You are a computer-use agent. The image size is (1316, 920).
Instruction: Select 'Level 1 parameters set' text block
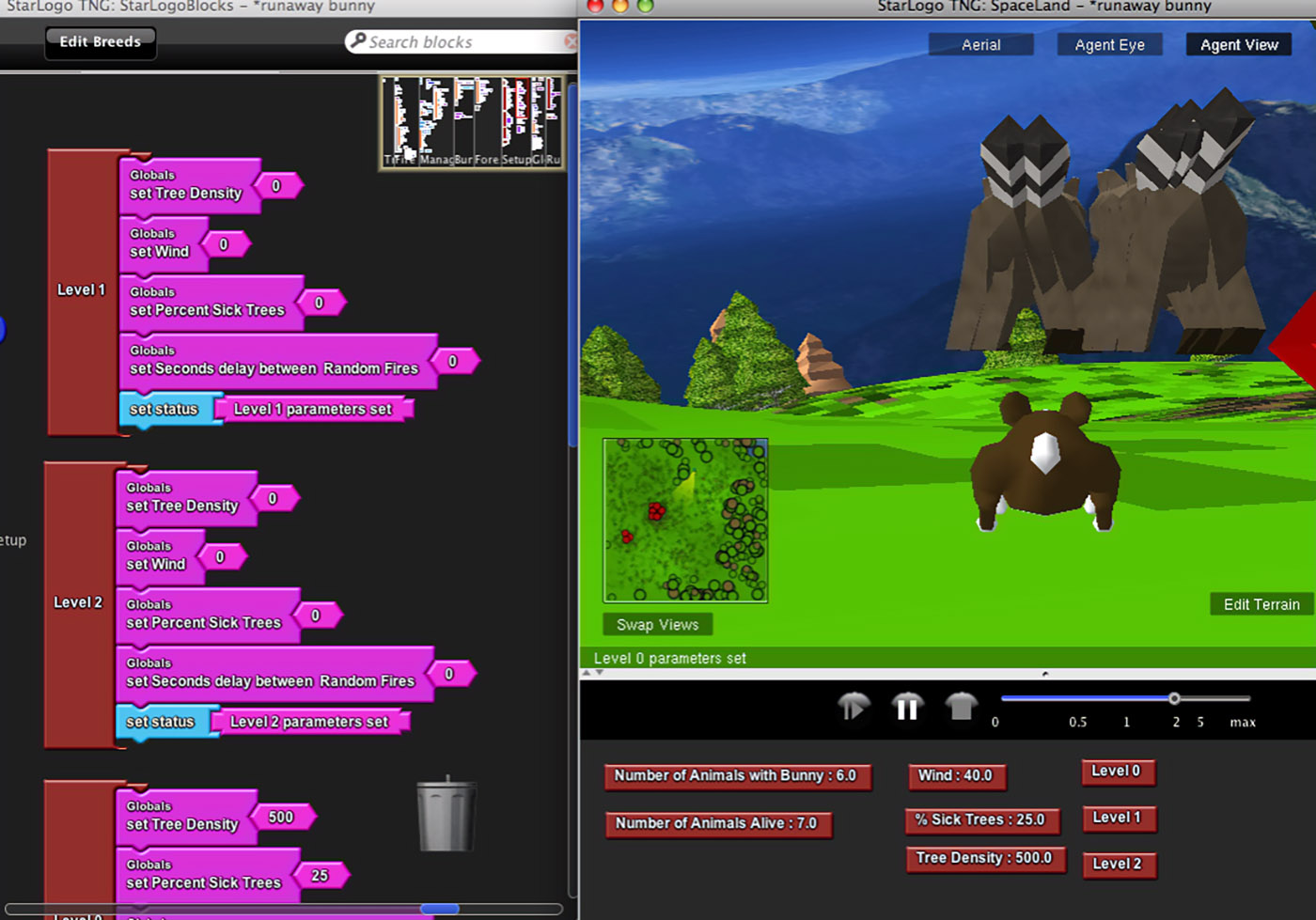(313, 409)
